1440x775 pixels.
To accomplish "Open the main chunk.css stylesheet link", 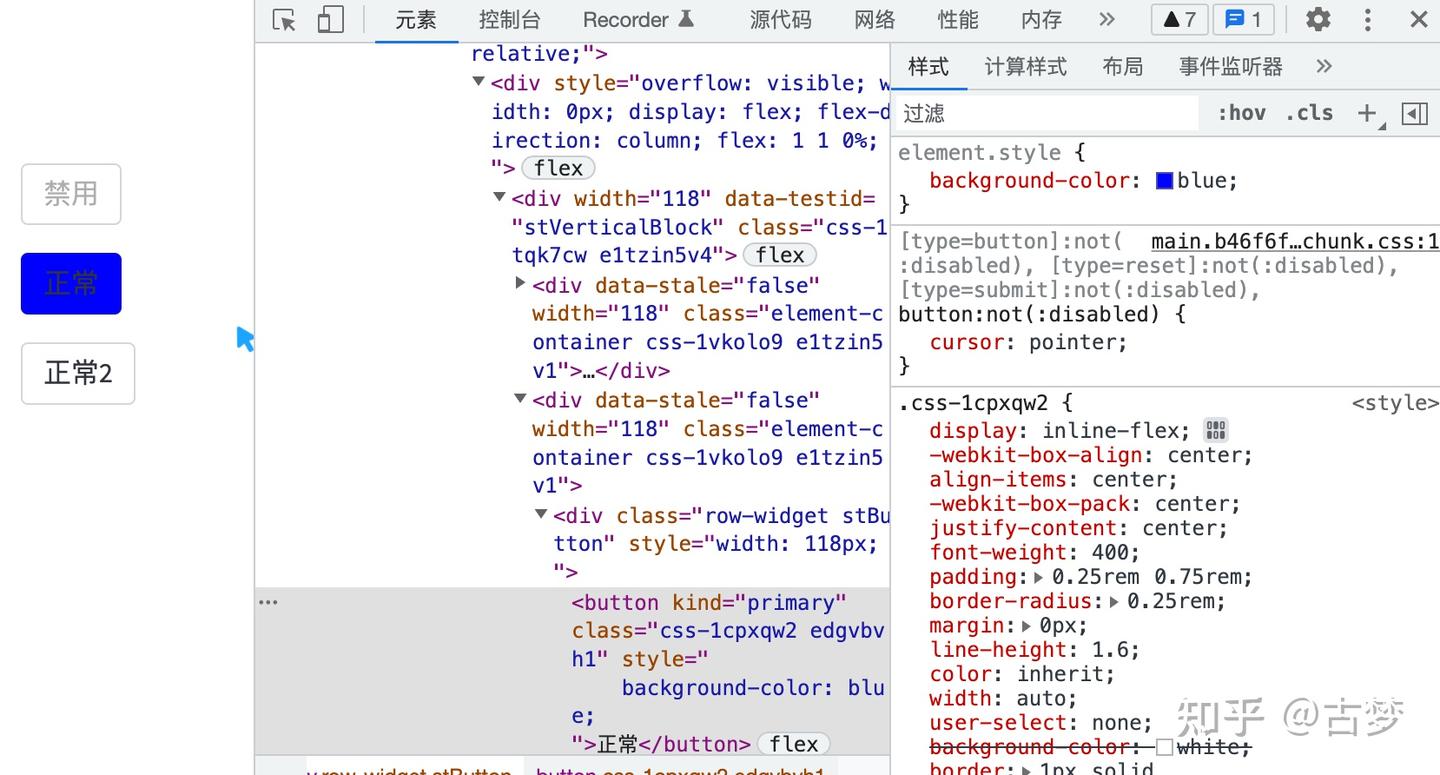I will click(1290, 241).
